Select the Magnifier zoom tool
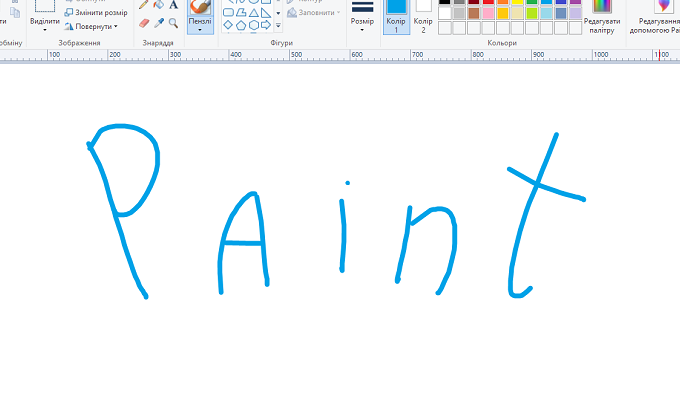This screenshot has width=680, height=400. click(173, 23)
